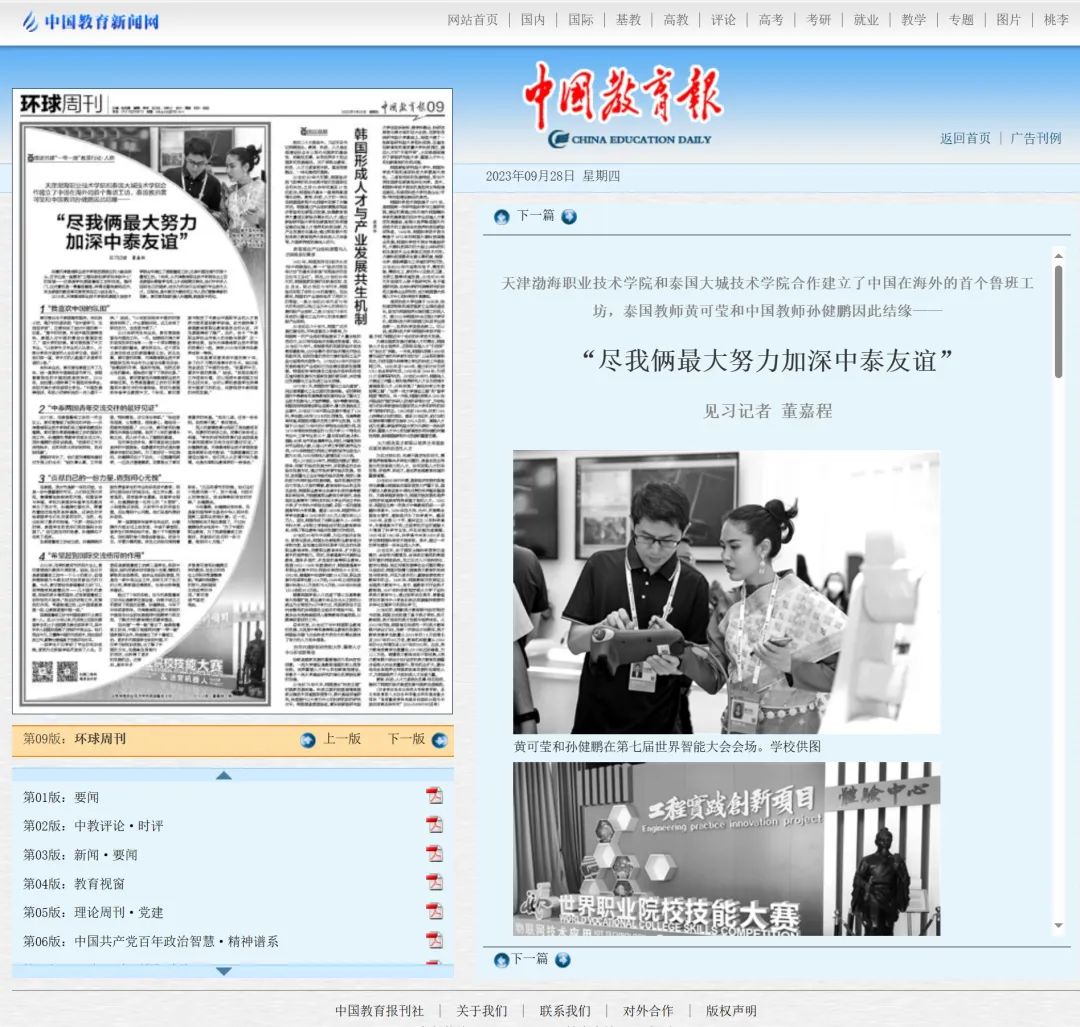Click the newspaper page 09 thumbnail
The width and height of the screenshot is (1080, 1027).
tap(232, 400)
